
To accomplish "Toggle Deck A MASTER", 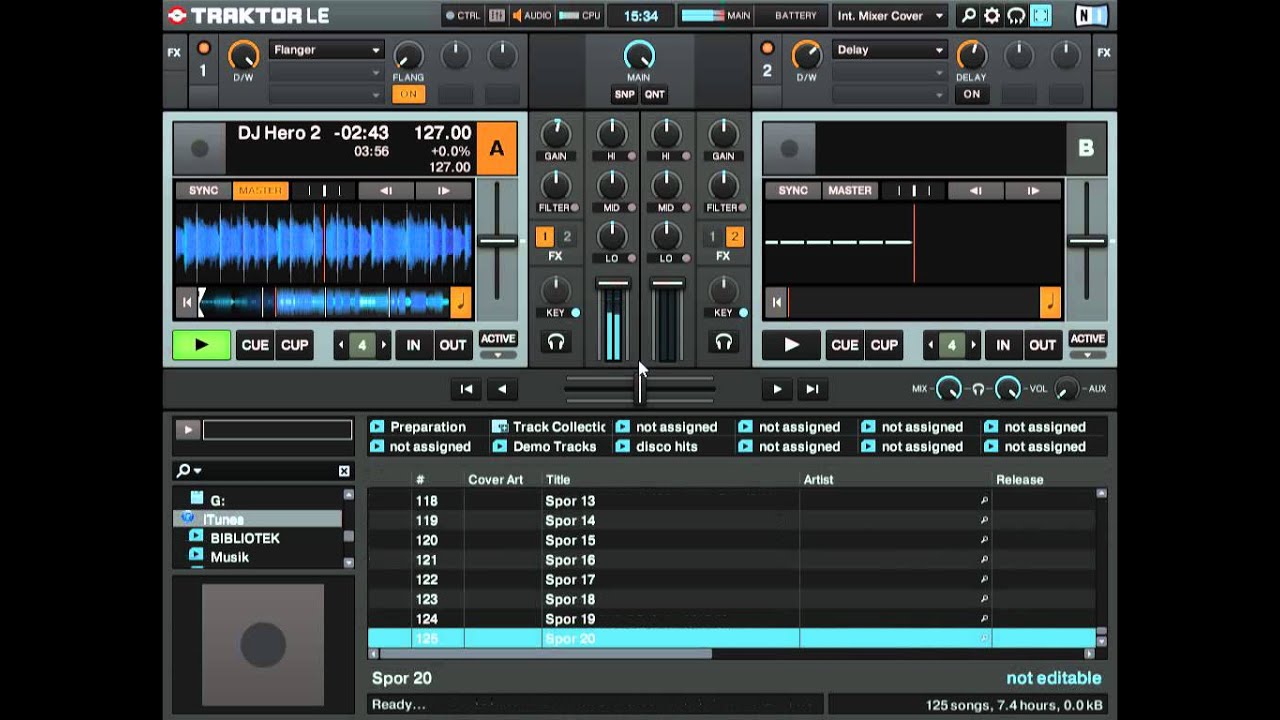I will 260,191.
